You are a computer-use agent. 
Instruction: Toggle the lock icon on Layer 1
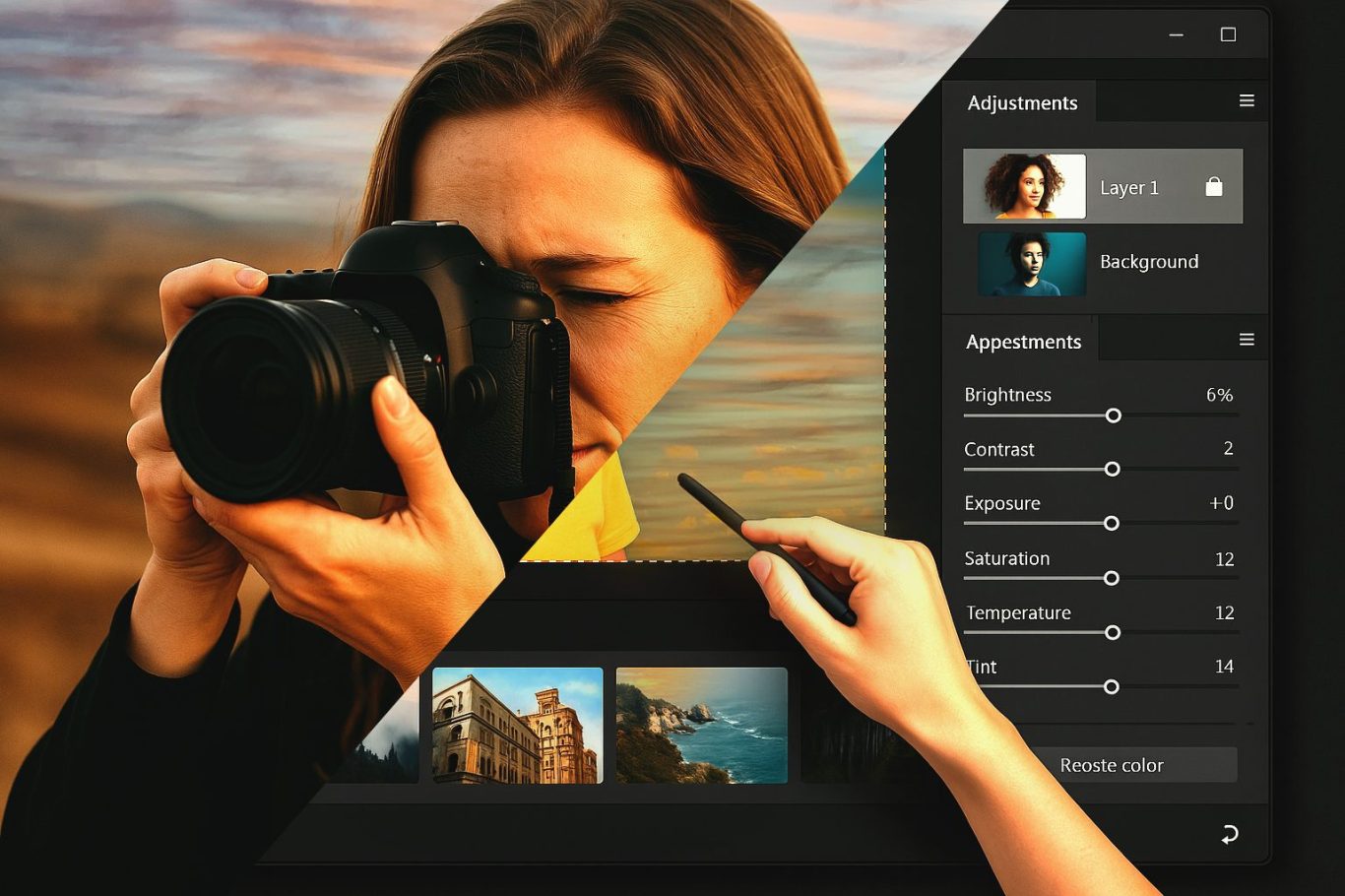click(x=1214, y=186)
